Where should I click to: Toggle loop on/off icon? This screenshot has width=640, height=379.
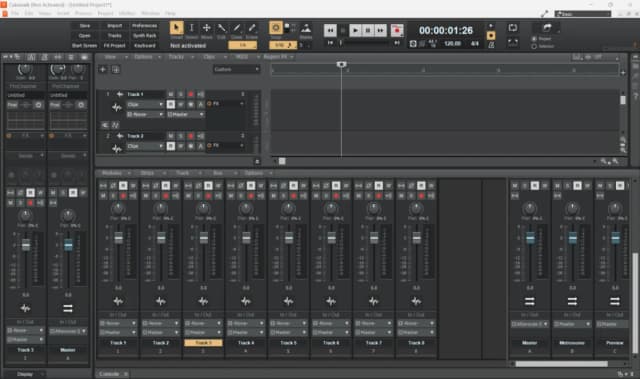[513, 28]
